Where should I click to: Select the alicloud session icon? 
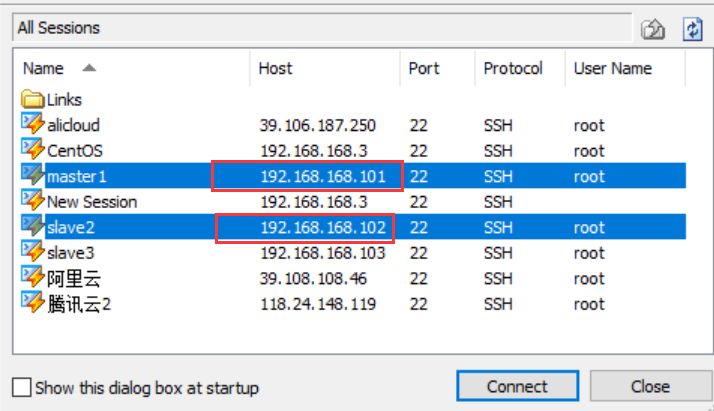(32, 124)
